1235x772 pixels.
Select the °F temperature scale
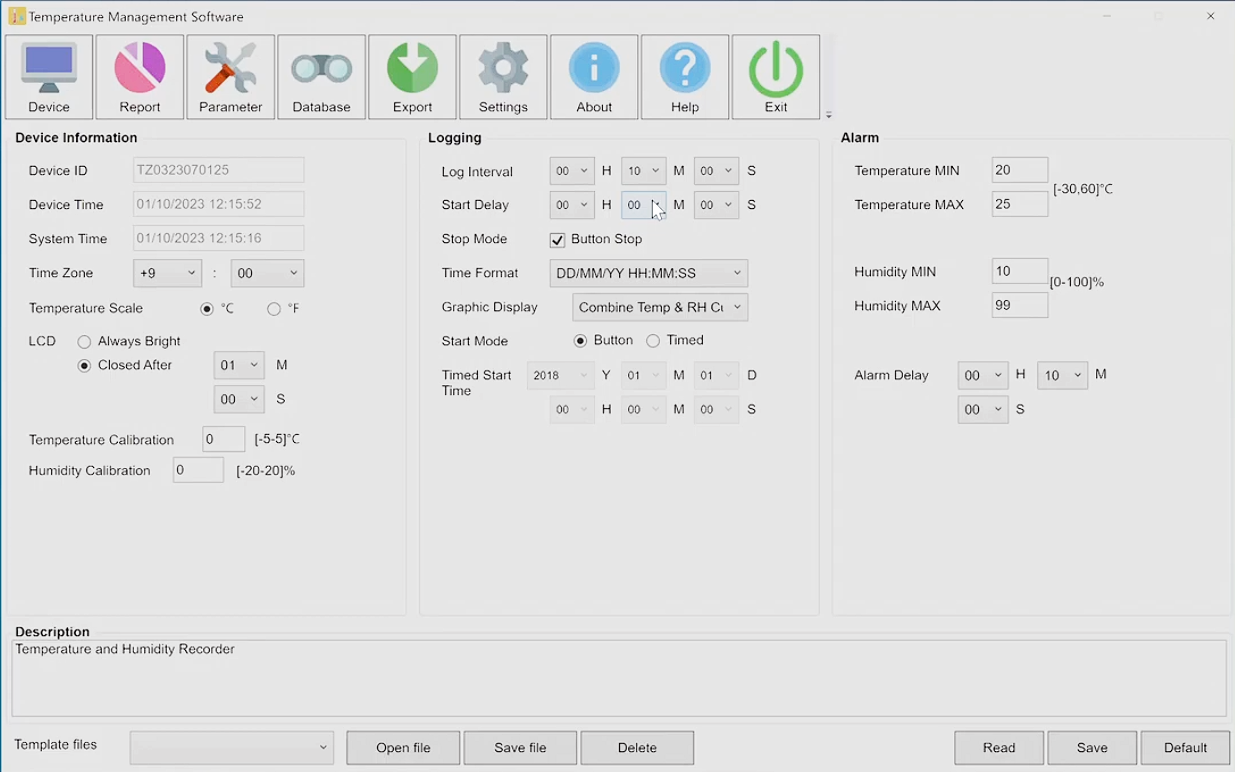(x=274, y=309)
